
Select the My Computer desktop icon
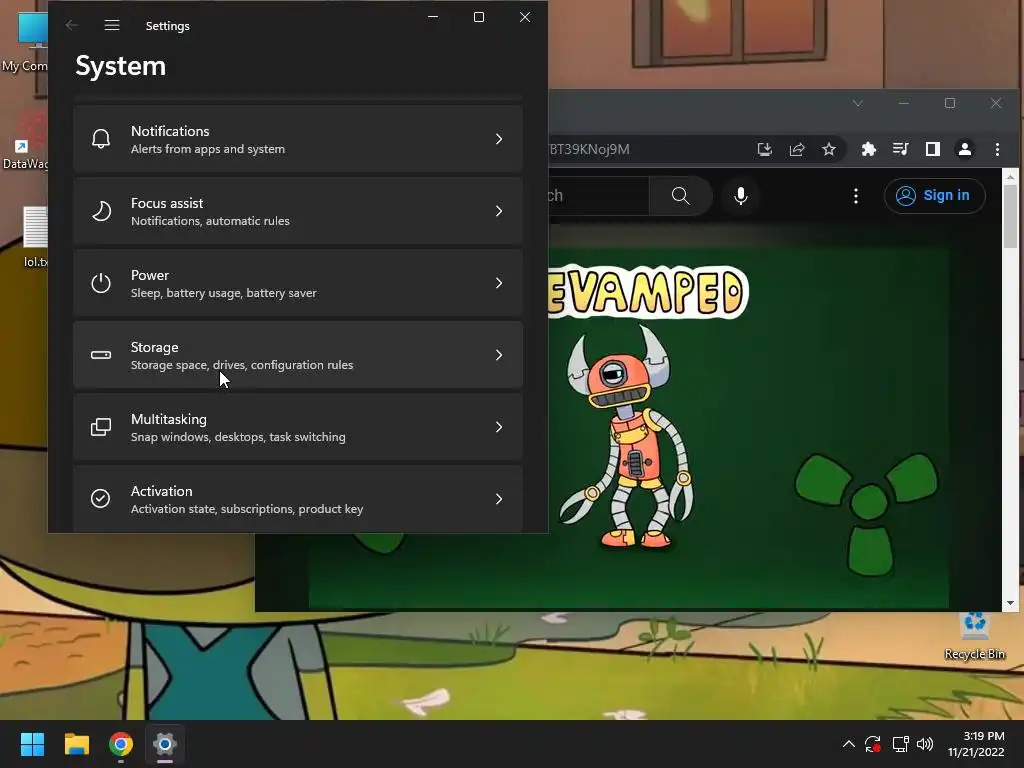25,42
